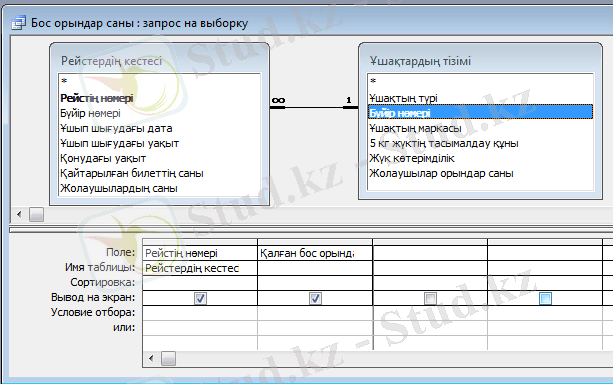Select the asterisk row in the Рейстердің кестесі table
Viewport: 613px width, 384px height.
click(159, 81)
